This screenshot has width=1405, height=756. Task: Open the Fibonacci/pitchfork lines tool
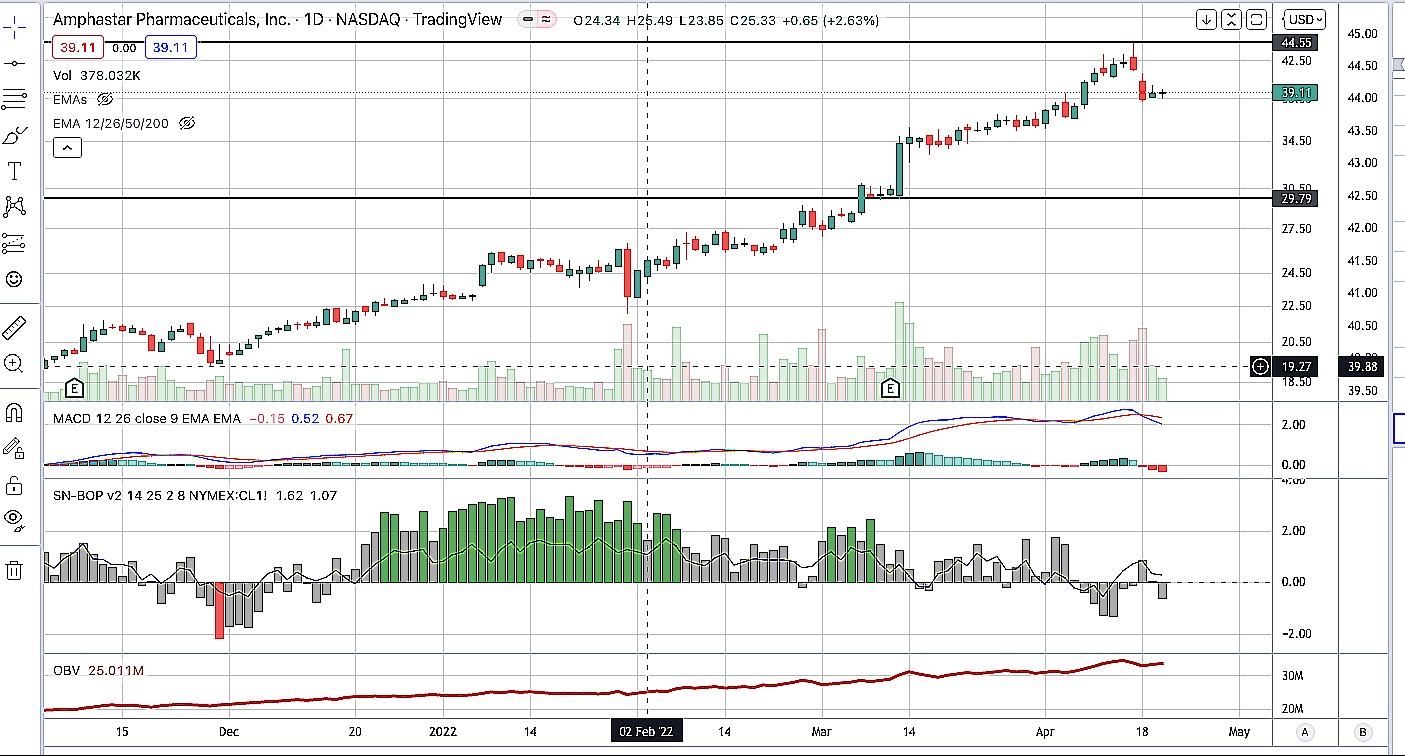pyautogui.click(x=14, y=99)
